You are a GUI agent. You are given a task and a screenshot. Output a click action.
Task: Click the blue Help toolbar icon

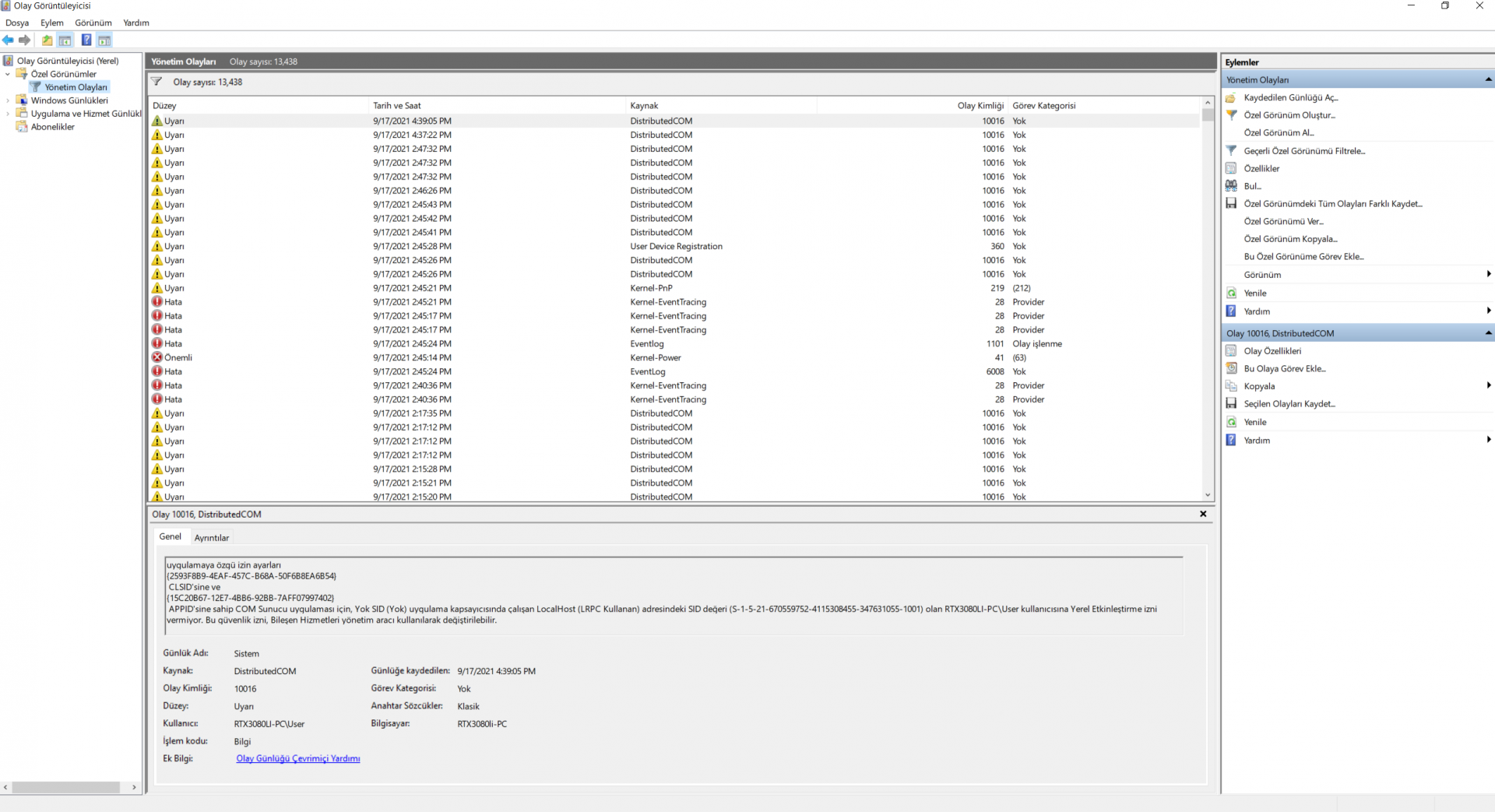coord(86,40)
